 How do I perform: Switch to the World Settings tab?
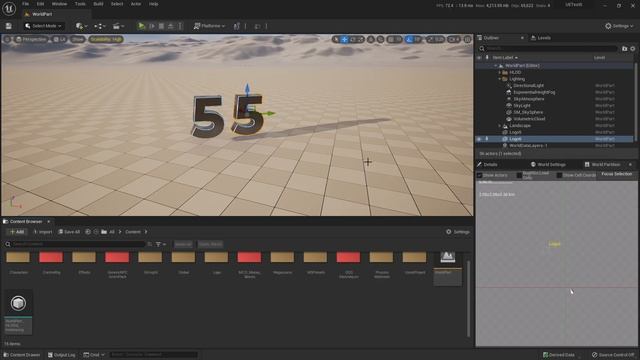tap(548, 164)
